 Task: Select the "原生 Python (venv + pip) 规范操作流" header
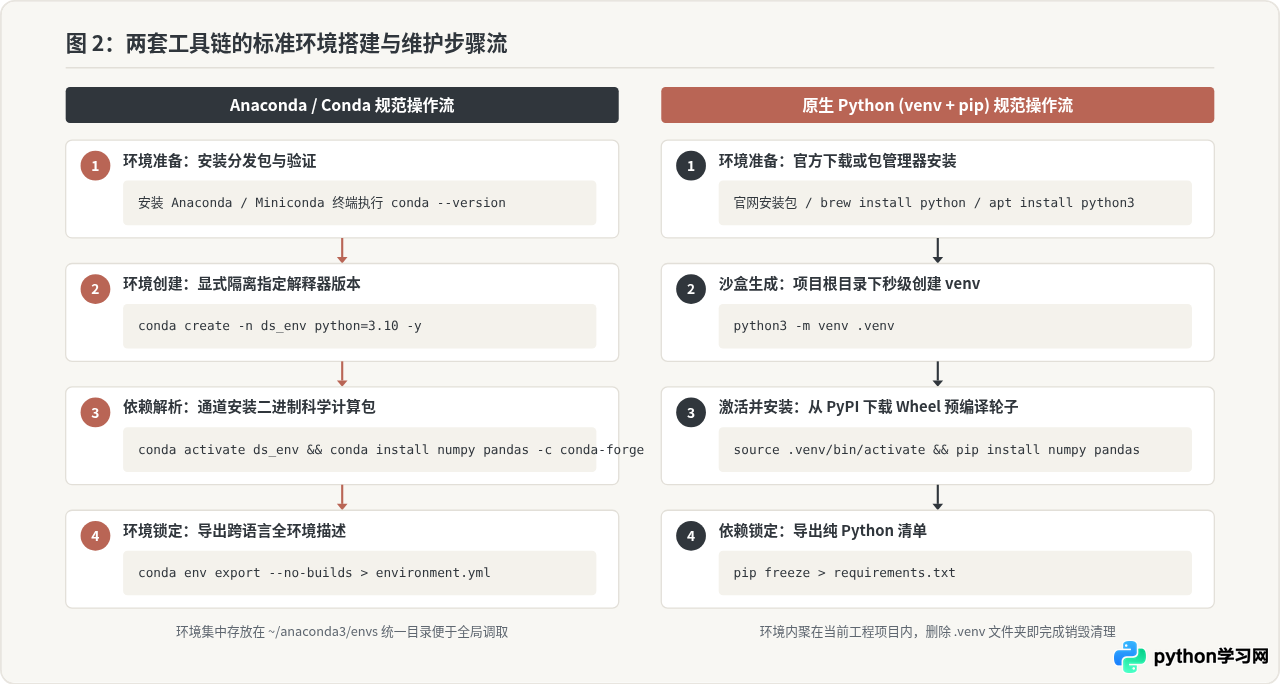pos(937,105)
